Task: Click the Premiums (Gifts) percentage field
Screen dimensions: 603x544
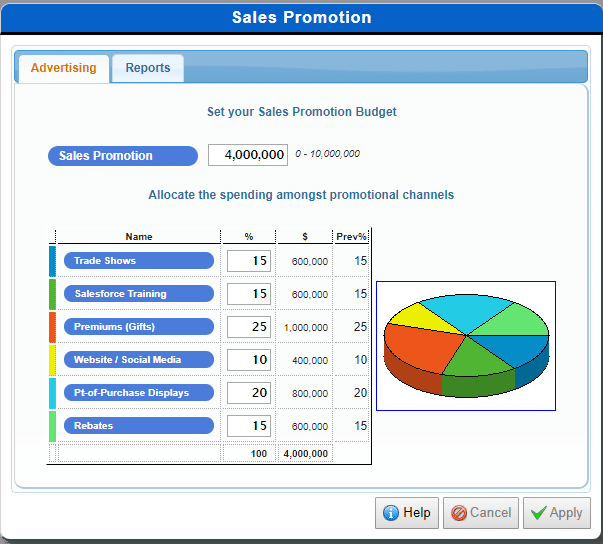Action: click(249, 327)
